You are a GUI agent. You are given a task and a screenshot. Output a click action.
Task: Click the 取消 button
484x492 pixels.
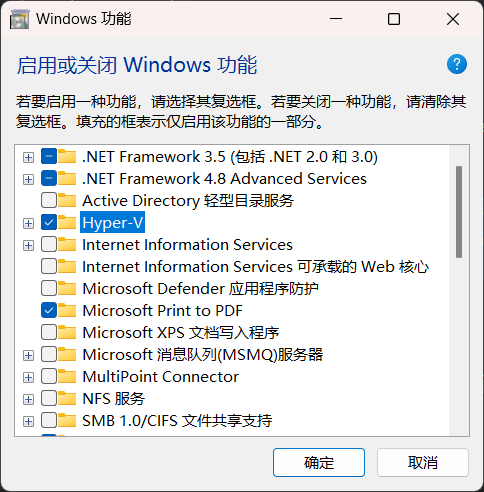(x=423, y=463)
